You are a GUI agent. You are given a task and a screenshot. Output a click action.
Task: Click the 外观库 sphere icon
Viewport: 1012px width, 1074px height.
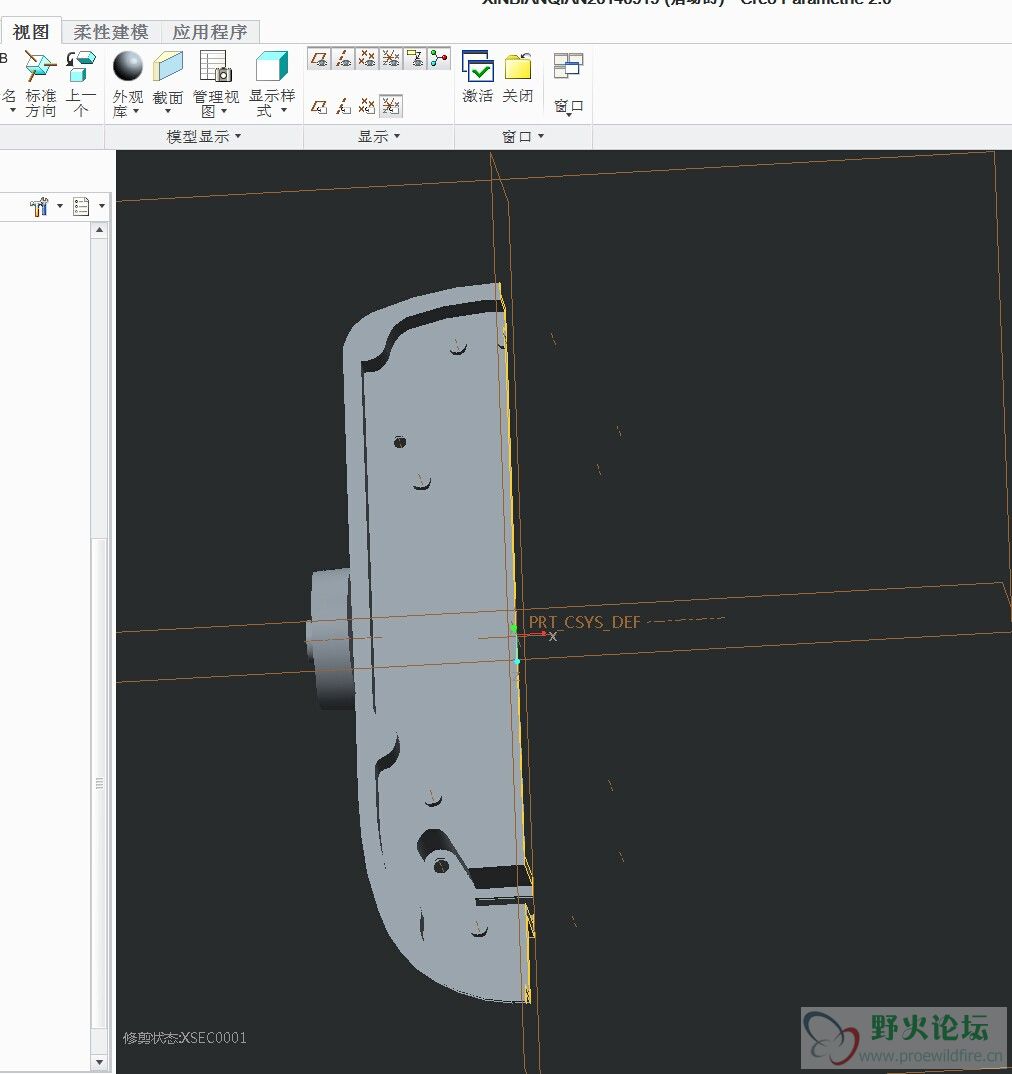(127, 66)
